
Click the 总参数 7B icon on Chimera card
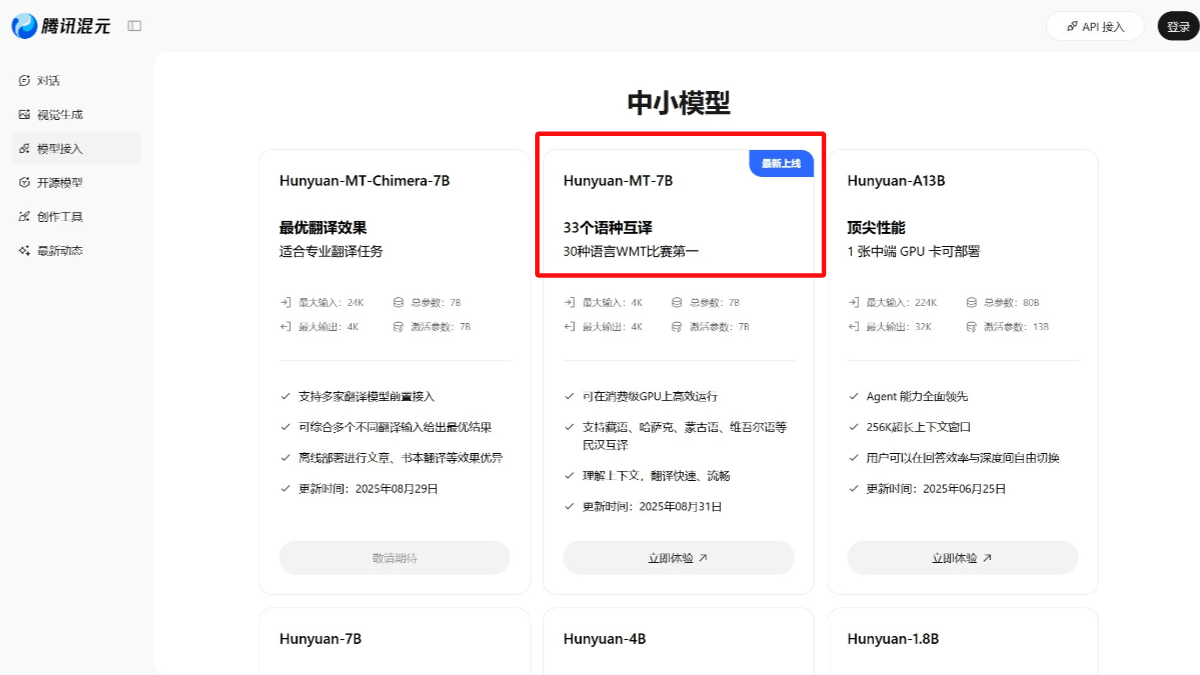click(x=398, y=302)
